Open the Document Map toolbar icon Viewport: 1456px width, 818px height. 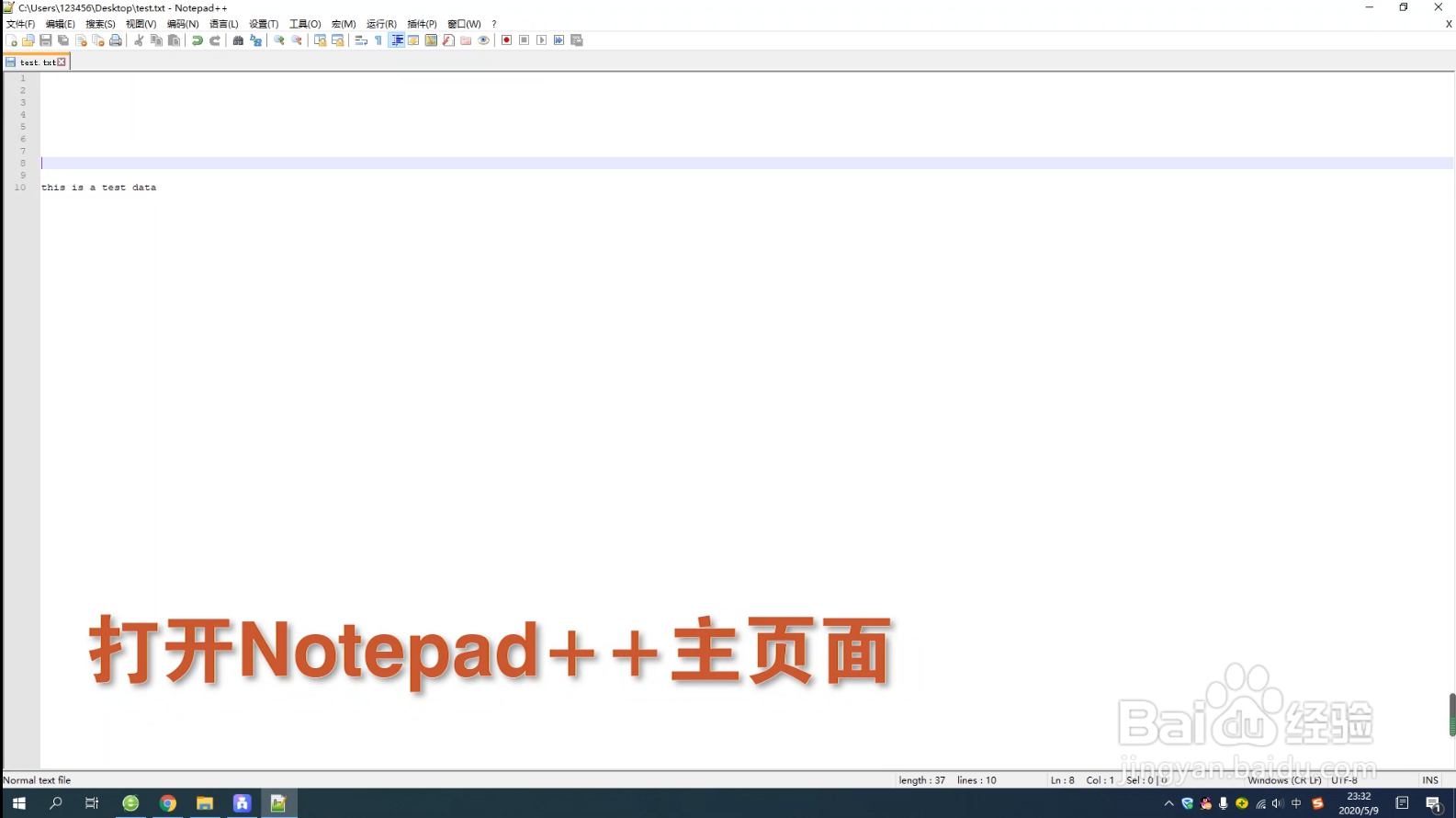(431, 40)
